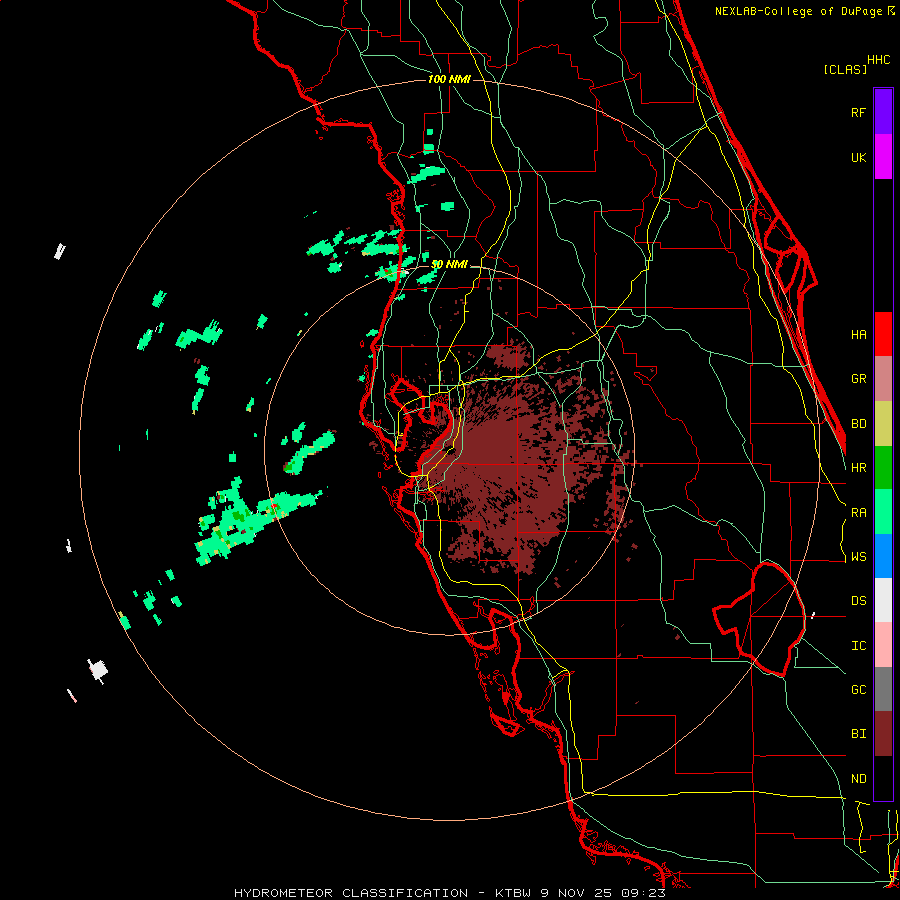Click the [CLAS] legend header

coord(845,70)
